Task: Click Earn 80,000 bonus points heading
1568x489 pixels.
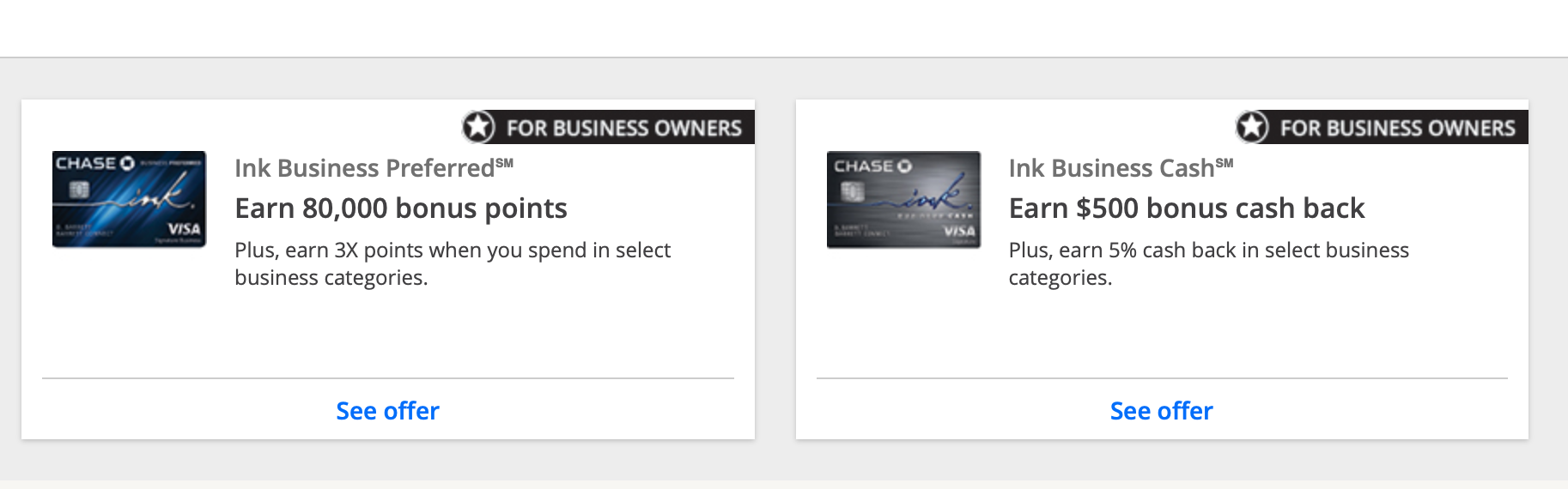Action: click(401, 208)
